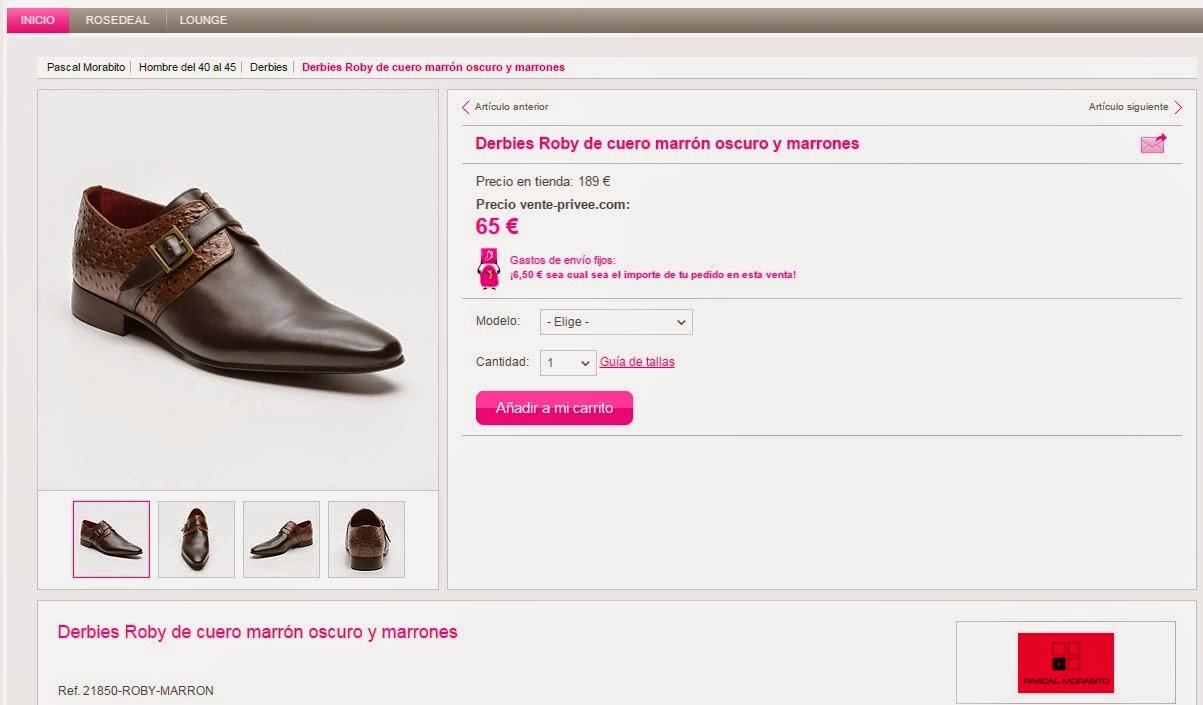Go to Artículo anterior

(511, 107)
